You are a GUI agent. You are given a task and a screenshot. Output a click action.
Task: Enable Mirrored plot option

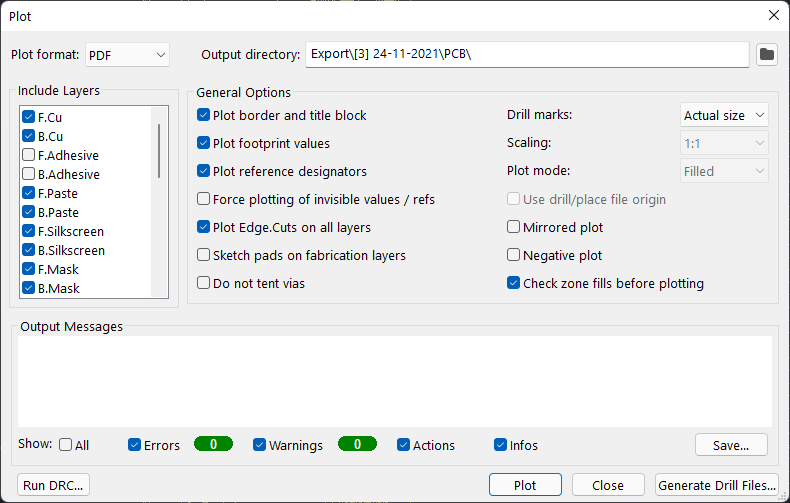[513, 227]
